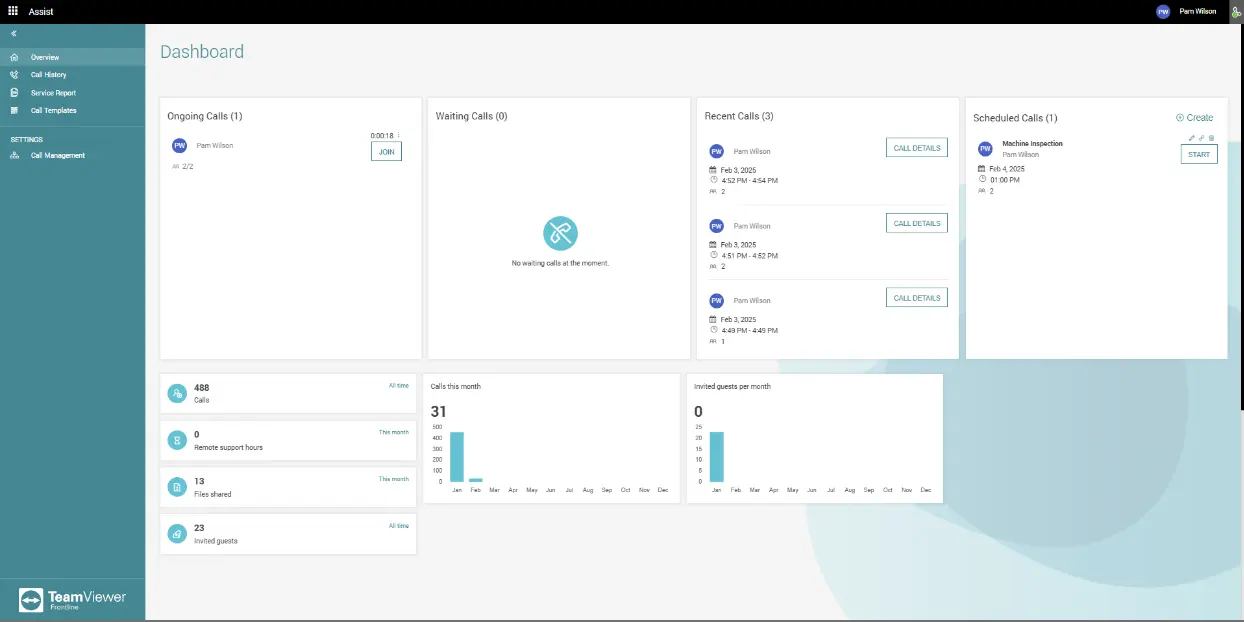Click the 2/2 participants icon in Ongoing Calls
The image size is (1244, 622).
click(x=176, y=167)
